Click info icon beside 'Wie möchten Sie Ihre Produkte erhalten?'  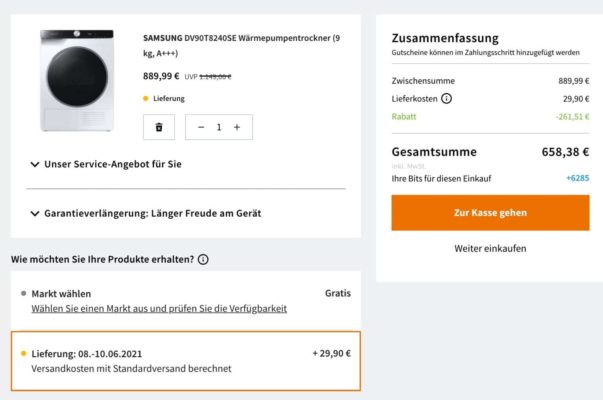point(203,259)
